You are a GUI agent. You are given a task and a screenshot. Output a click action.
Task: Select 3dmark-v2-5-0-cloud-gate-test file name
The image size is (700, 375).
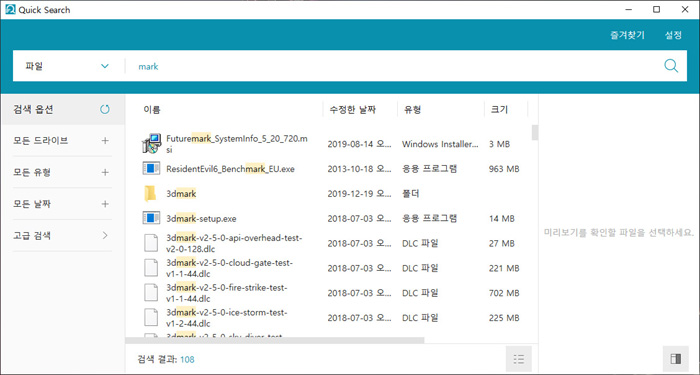point(229,268)
